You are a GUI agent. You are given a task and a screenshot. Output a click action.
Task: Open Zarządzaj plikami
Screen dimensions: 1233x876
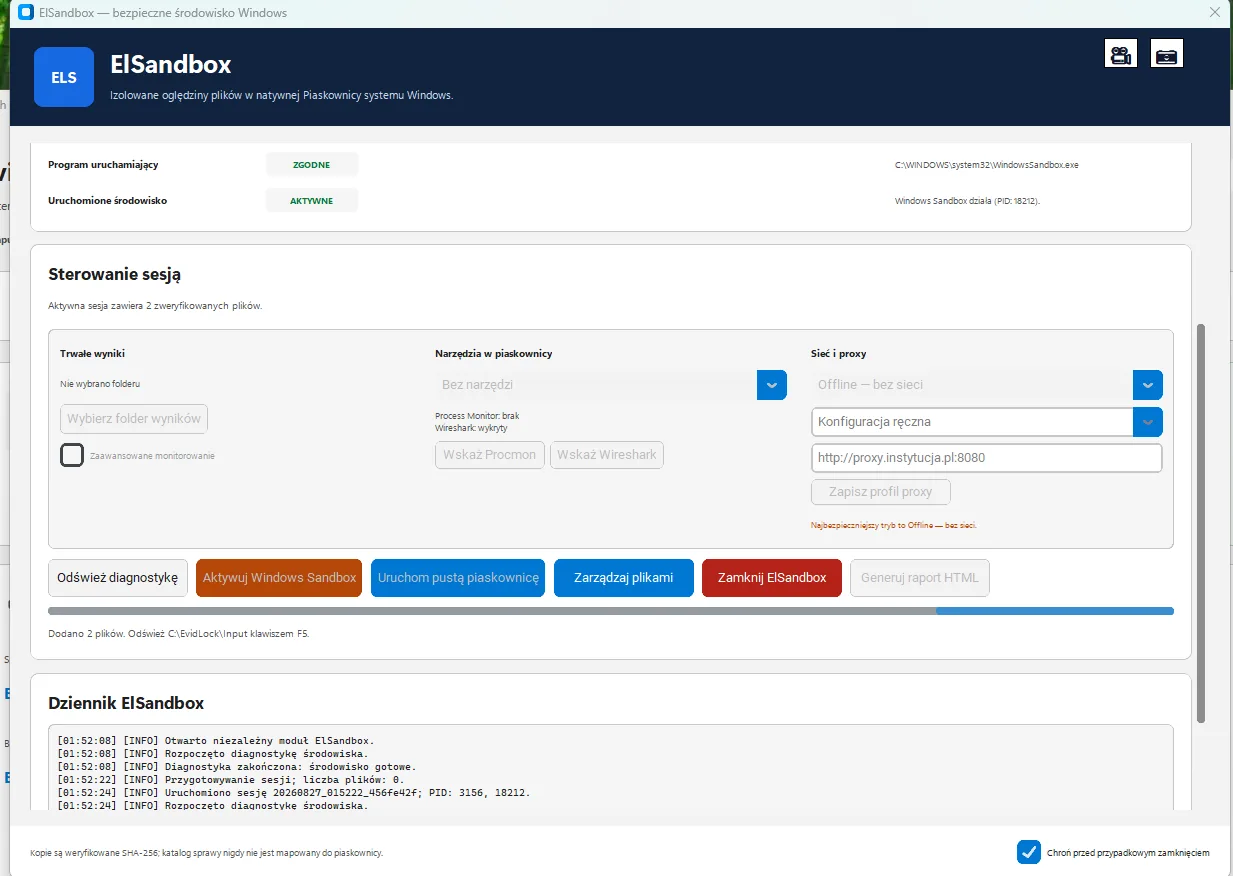coord(624,578)
